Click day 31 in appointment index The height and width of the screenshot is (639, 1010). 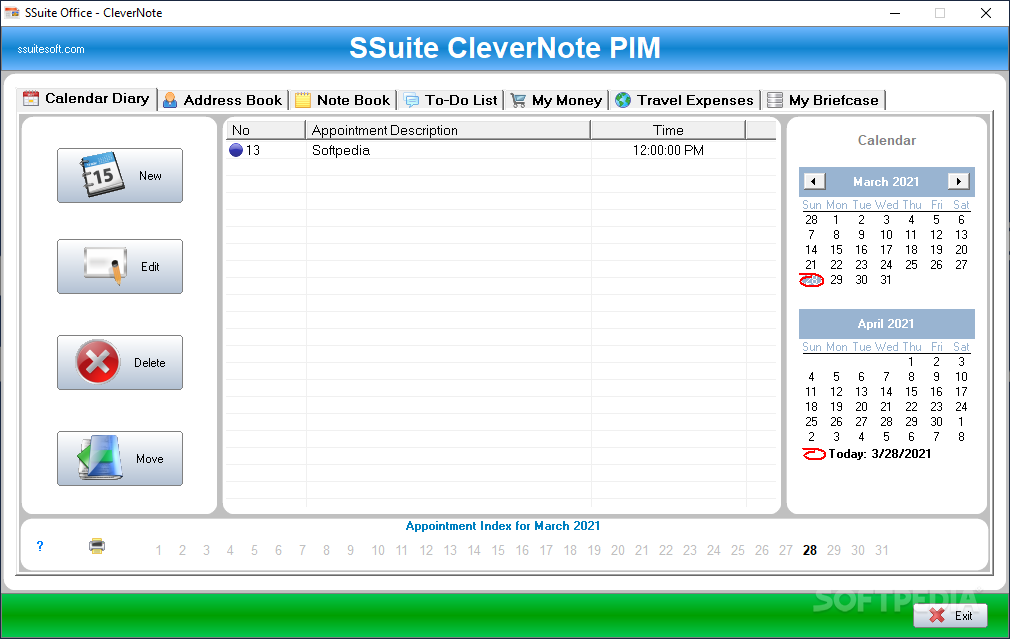882,551
